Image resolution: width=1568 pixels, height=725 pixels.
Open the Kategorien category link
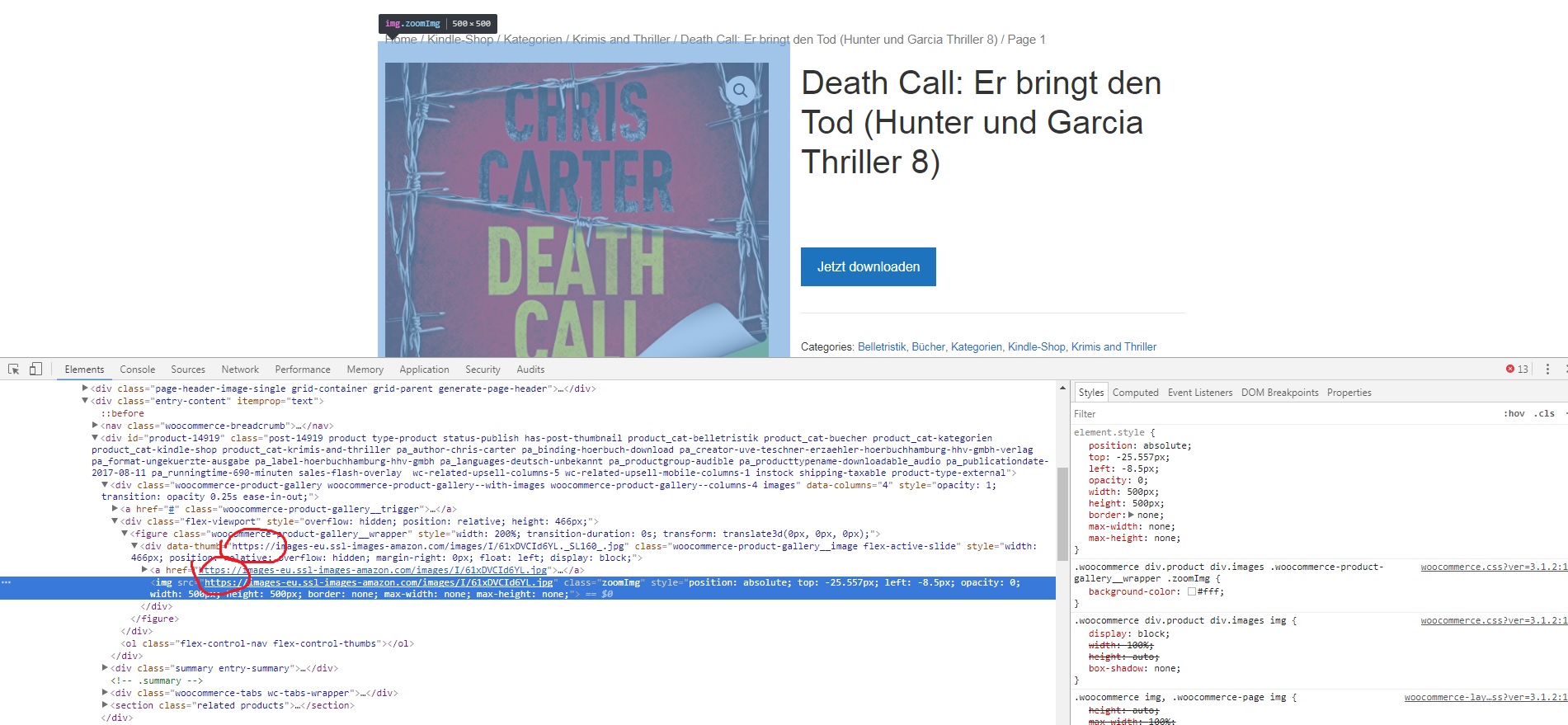click(x=977, y=347)
